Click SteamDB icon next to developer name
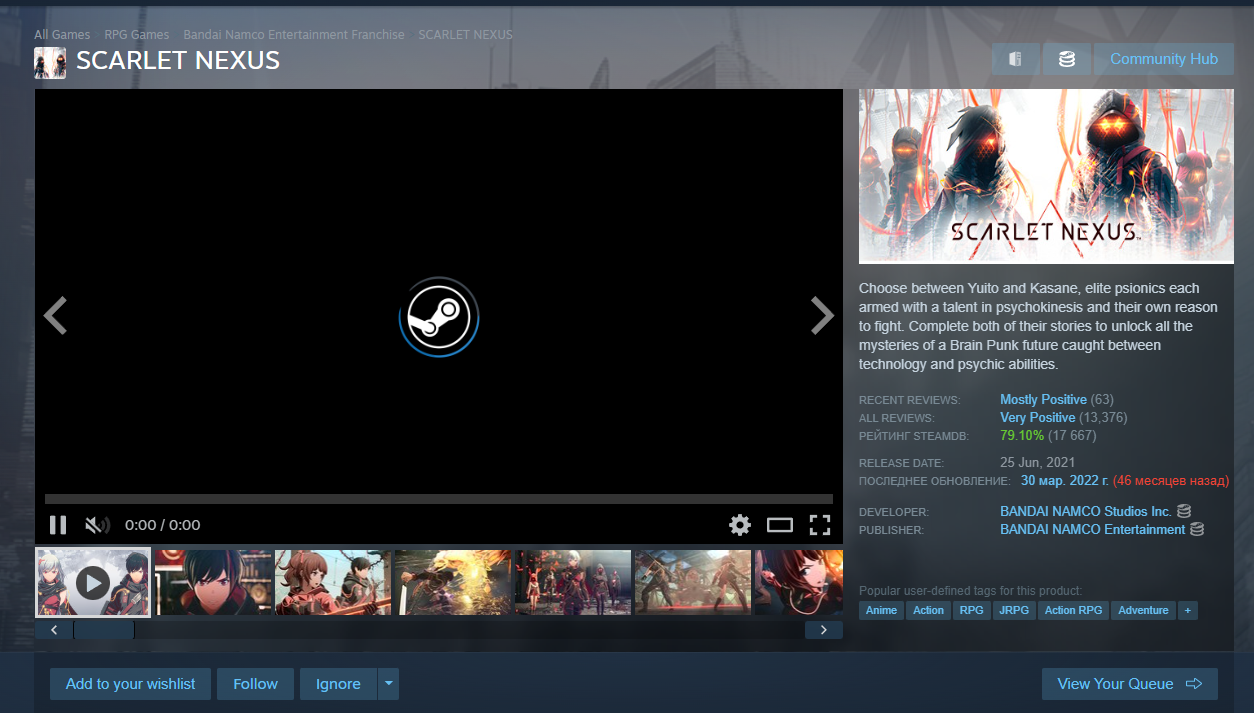 pyautogui.click(x=1184, y=511)
